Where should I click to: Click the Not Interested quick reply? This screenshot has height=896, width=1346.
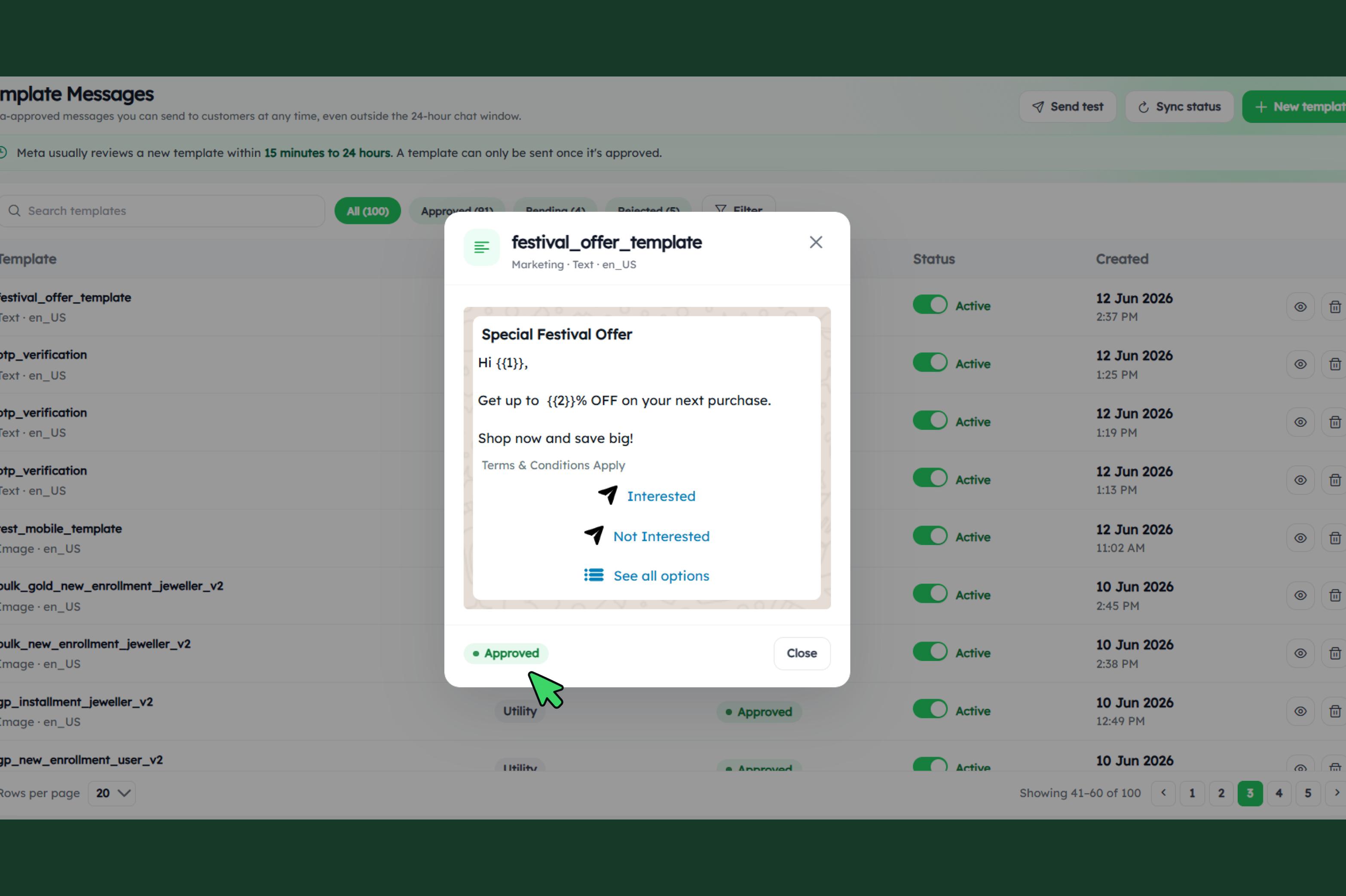click(647, 536)
